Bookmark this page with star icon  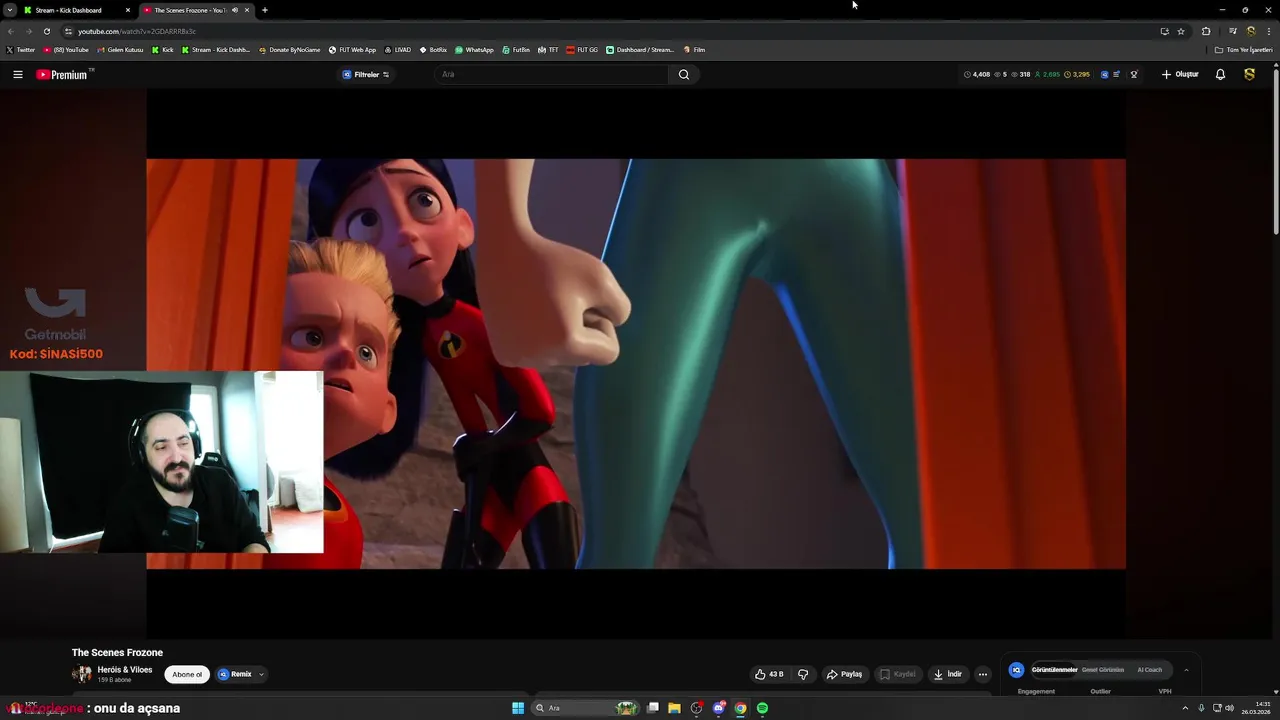tap(1181, 31)
